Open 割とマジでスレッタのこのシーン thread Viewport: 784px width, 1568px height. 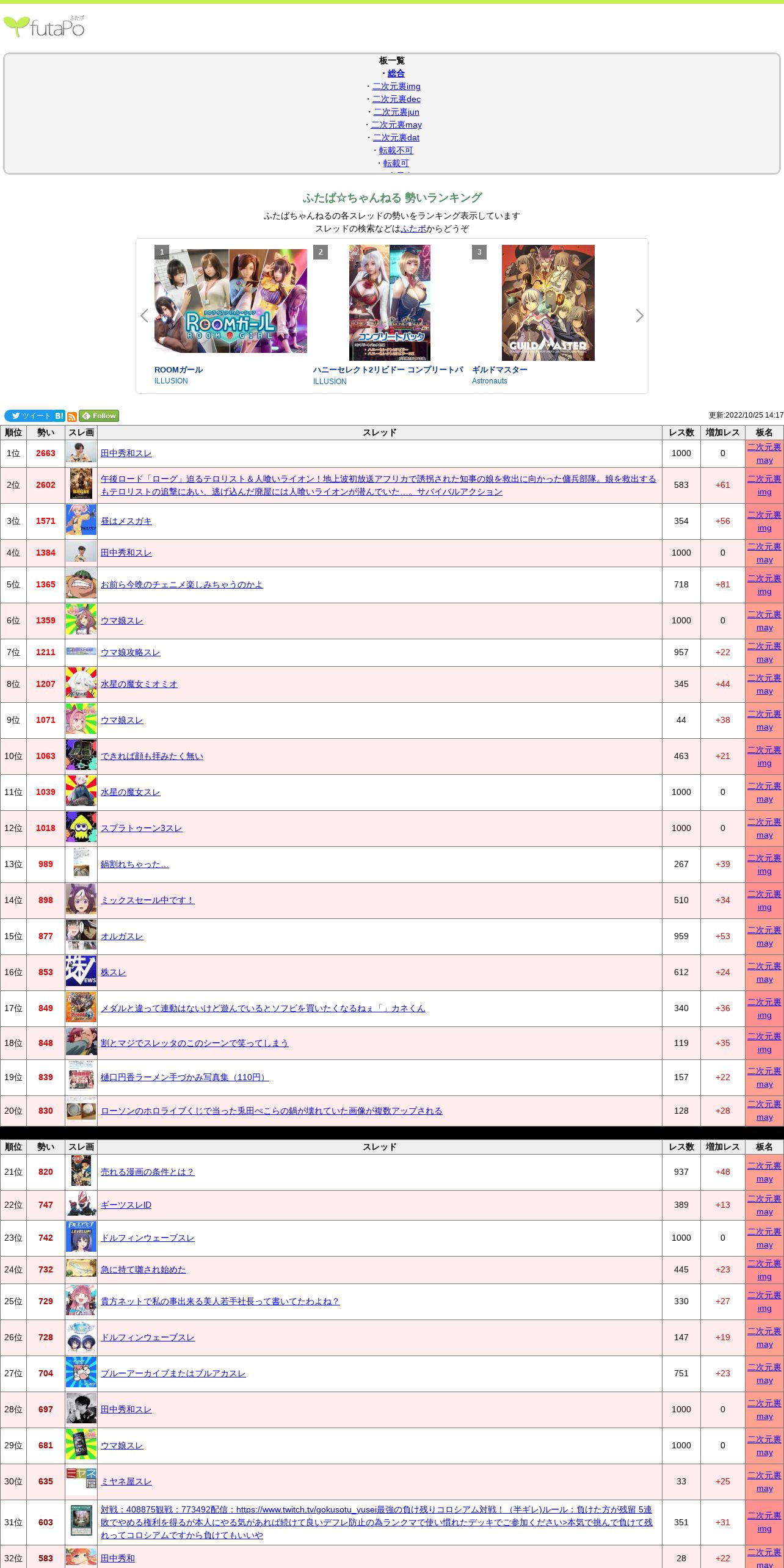click(x=195, y=1043)
